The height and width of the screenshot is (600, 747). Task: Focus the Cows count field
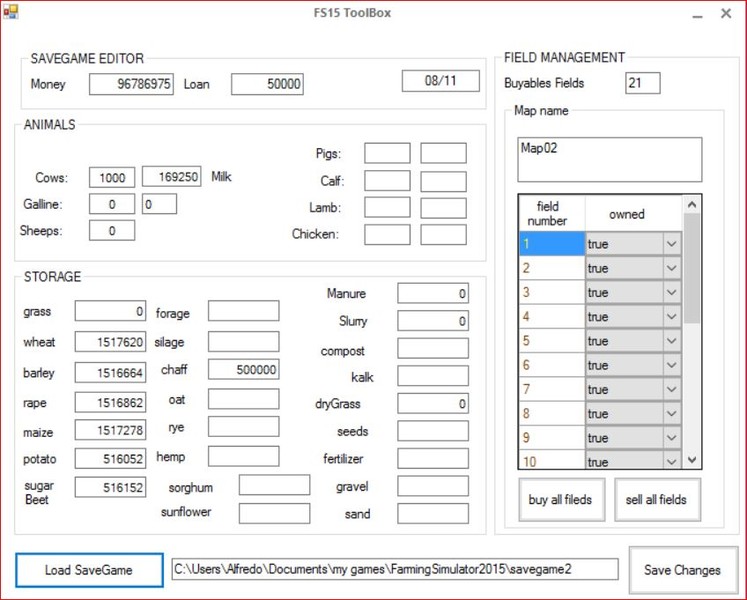[112, 178]
